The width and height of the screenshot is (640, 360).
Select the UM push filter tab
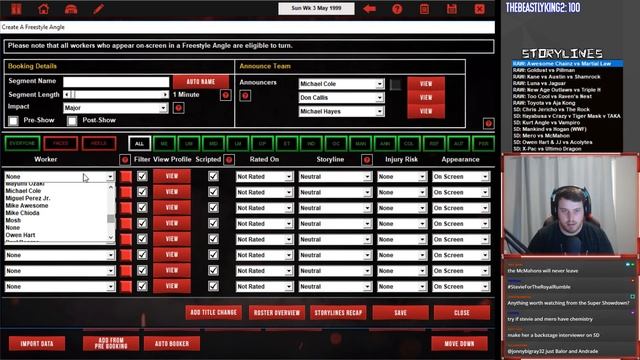point(189,143)
